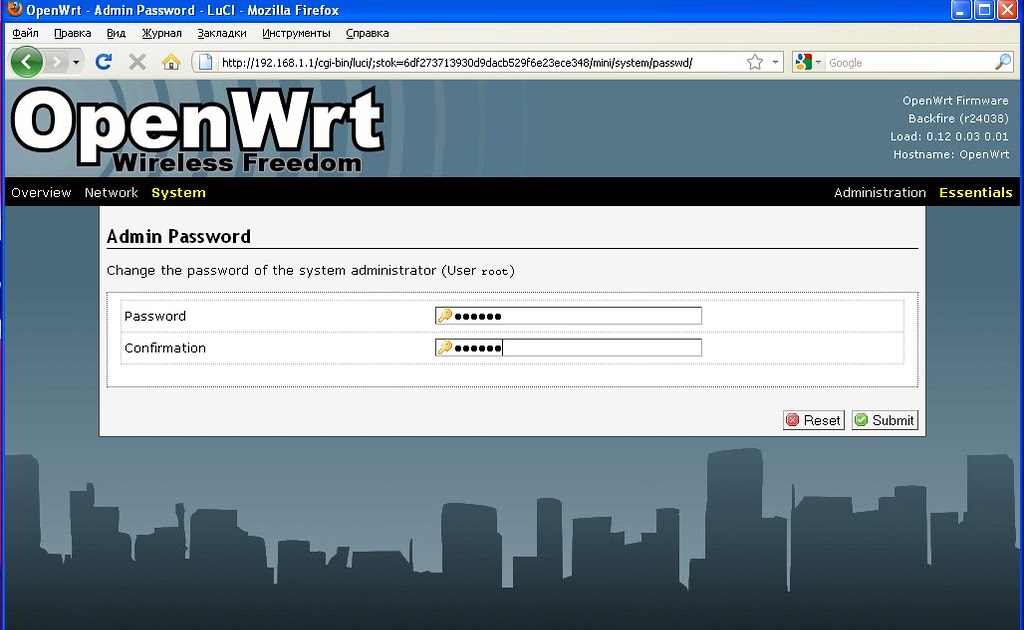Open the Network tab in LuCI

pos(111,193)
